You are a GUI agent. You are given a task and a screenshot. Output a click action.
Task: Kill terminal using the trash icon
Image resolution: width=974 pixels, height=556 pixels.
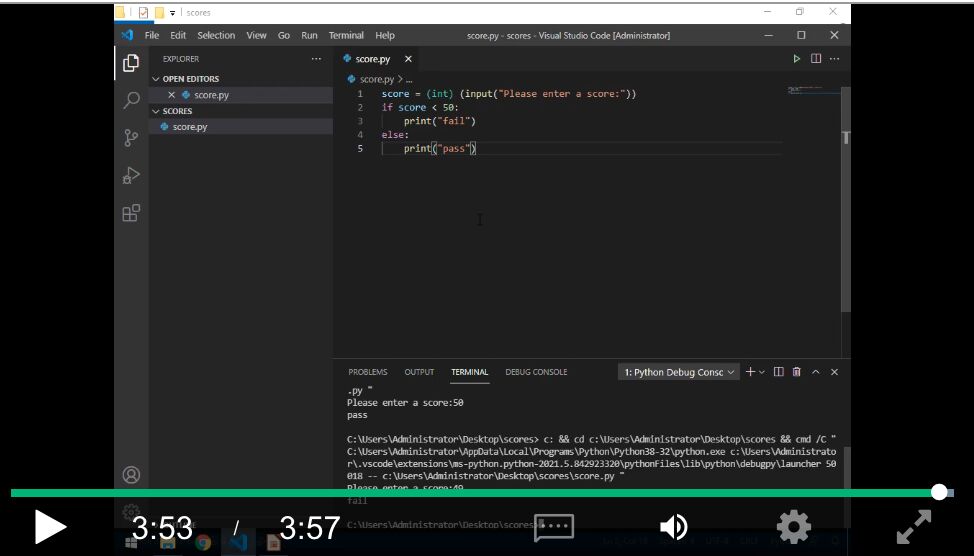pos(797,372)
